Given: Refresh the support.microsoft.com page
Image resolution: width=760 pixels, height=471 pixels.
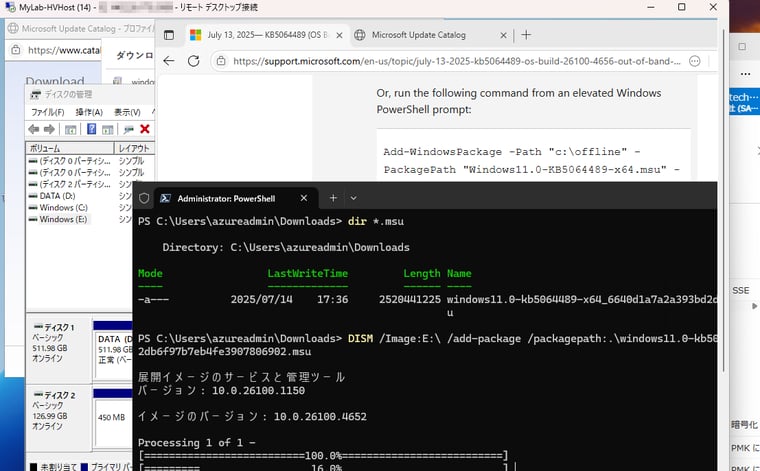Looking at the screenshot, I should 193,61.
